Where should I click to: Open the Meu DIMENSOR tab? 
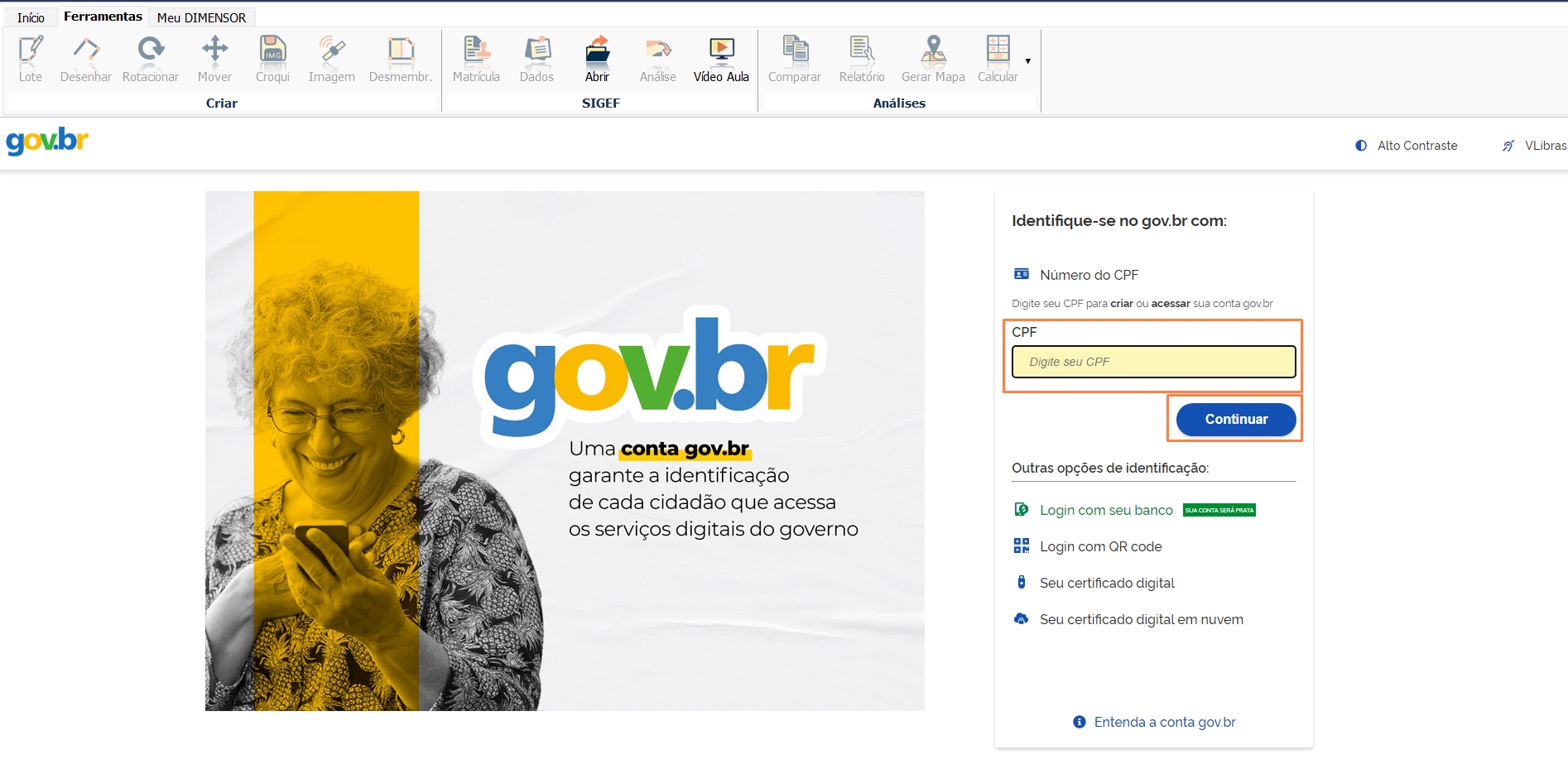[201, 17]
